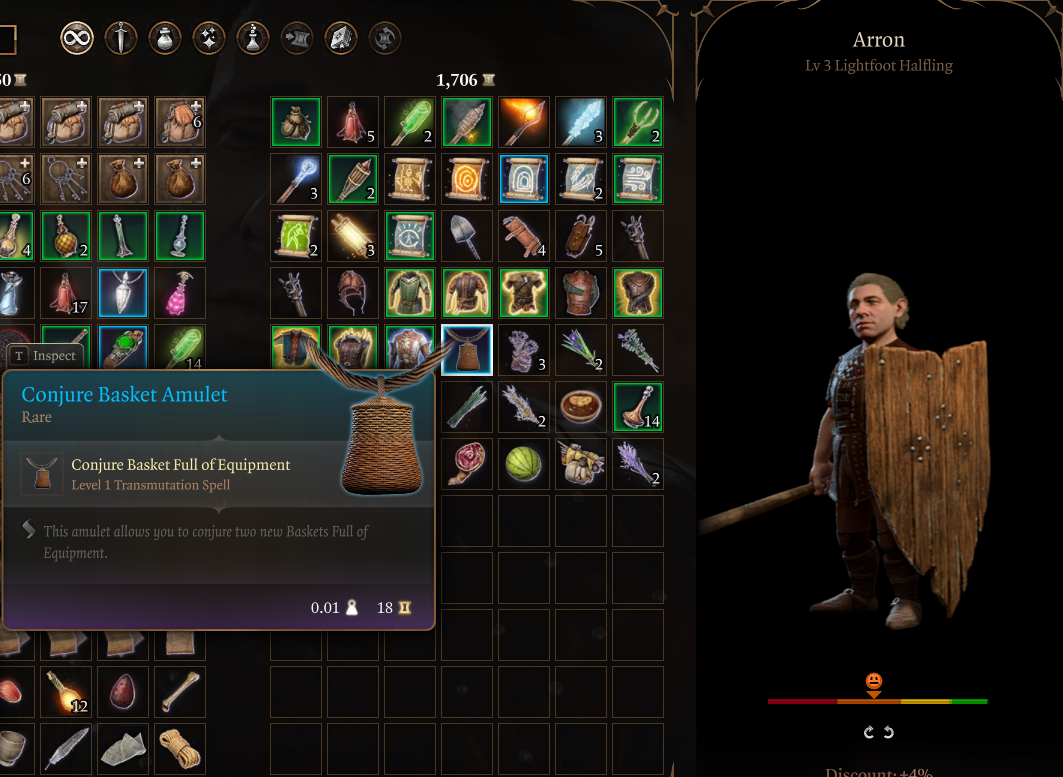Click the white feather item
The image size is (1063, 777).
(x=66, y=749)
